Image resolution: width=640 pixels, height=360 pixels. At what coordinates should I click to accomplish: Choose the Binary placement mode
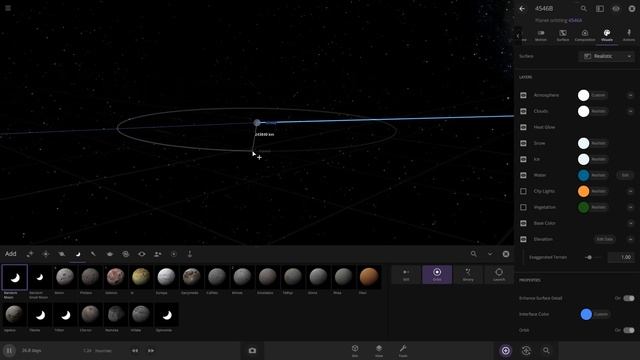click(468, 274)
